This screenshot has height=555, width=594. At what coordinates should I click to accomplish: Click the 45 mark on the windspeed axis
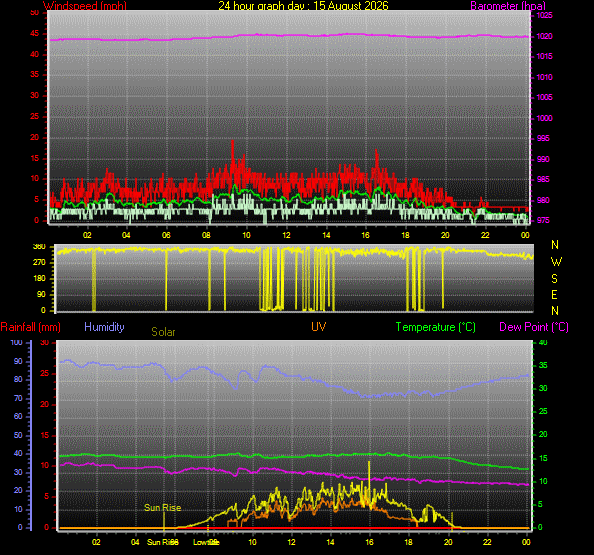(34, 33)
